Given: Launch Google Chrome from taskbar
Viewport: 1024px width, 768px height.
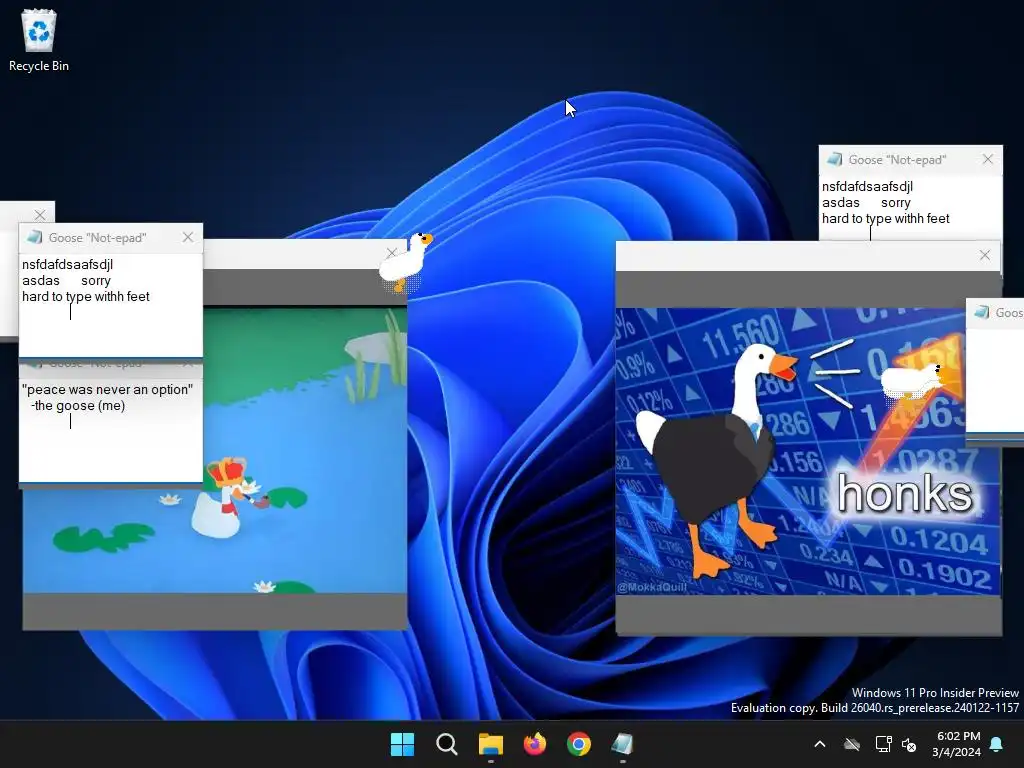Looking at the screenshot, I should 579,744.
